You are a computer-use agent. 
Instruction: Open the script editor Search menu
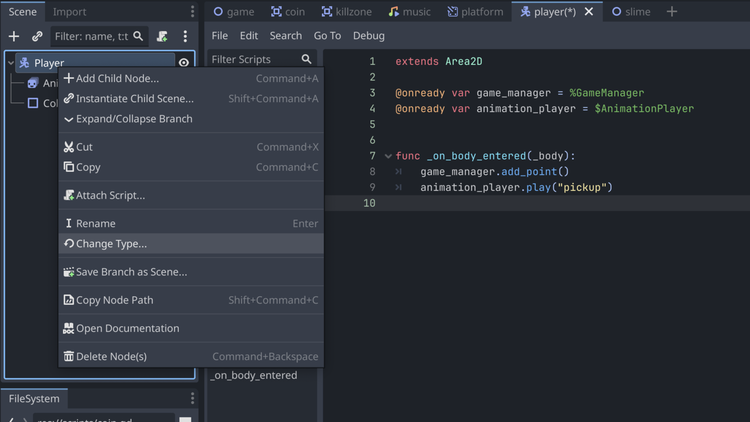pyautogui.click(x=286, y=36)
